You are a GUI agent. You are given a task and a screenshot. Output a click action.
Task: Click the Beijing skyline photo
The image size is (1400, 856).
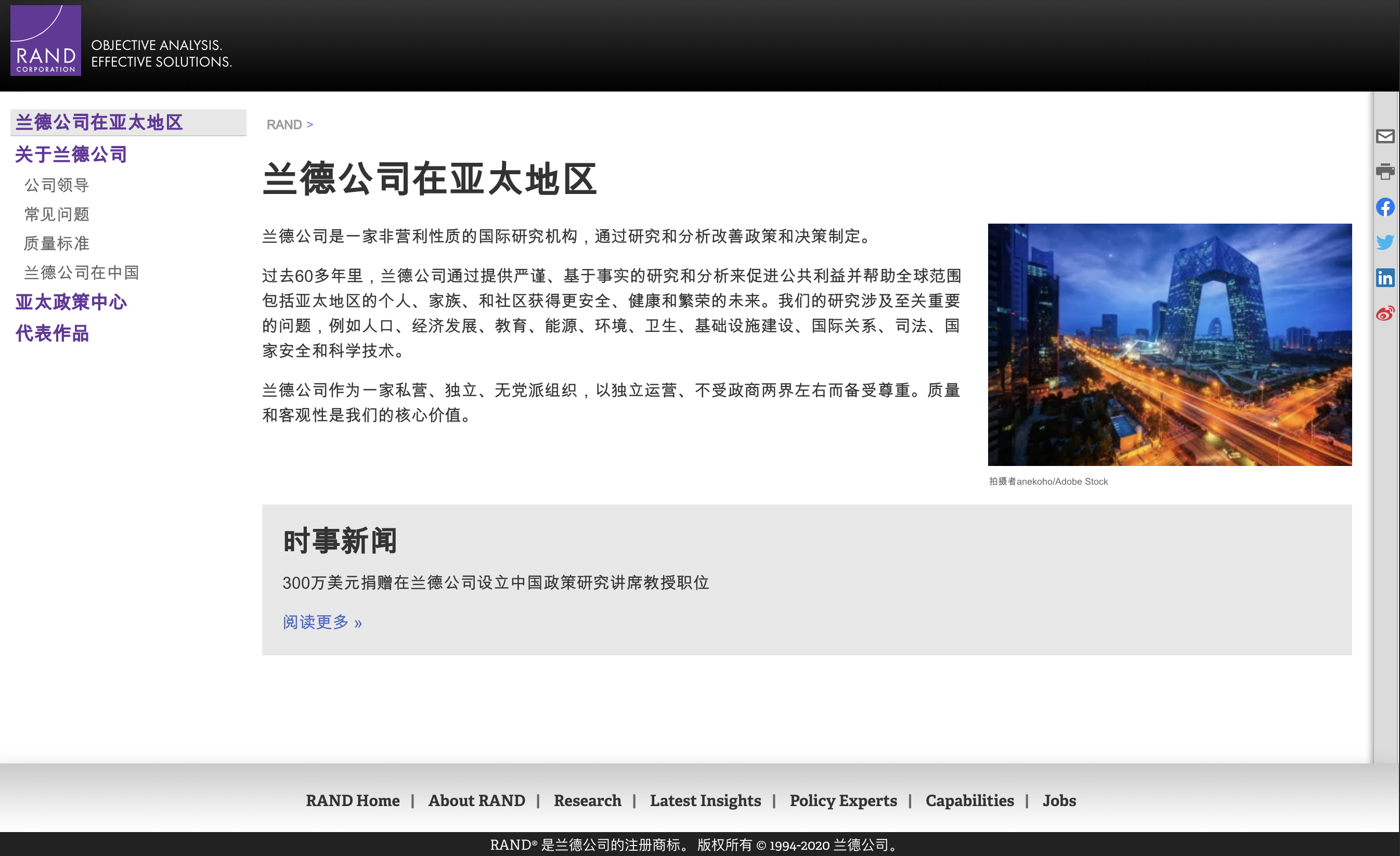(x=1170, y=345)
